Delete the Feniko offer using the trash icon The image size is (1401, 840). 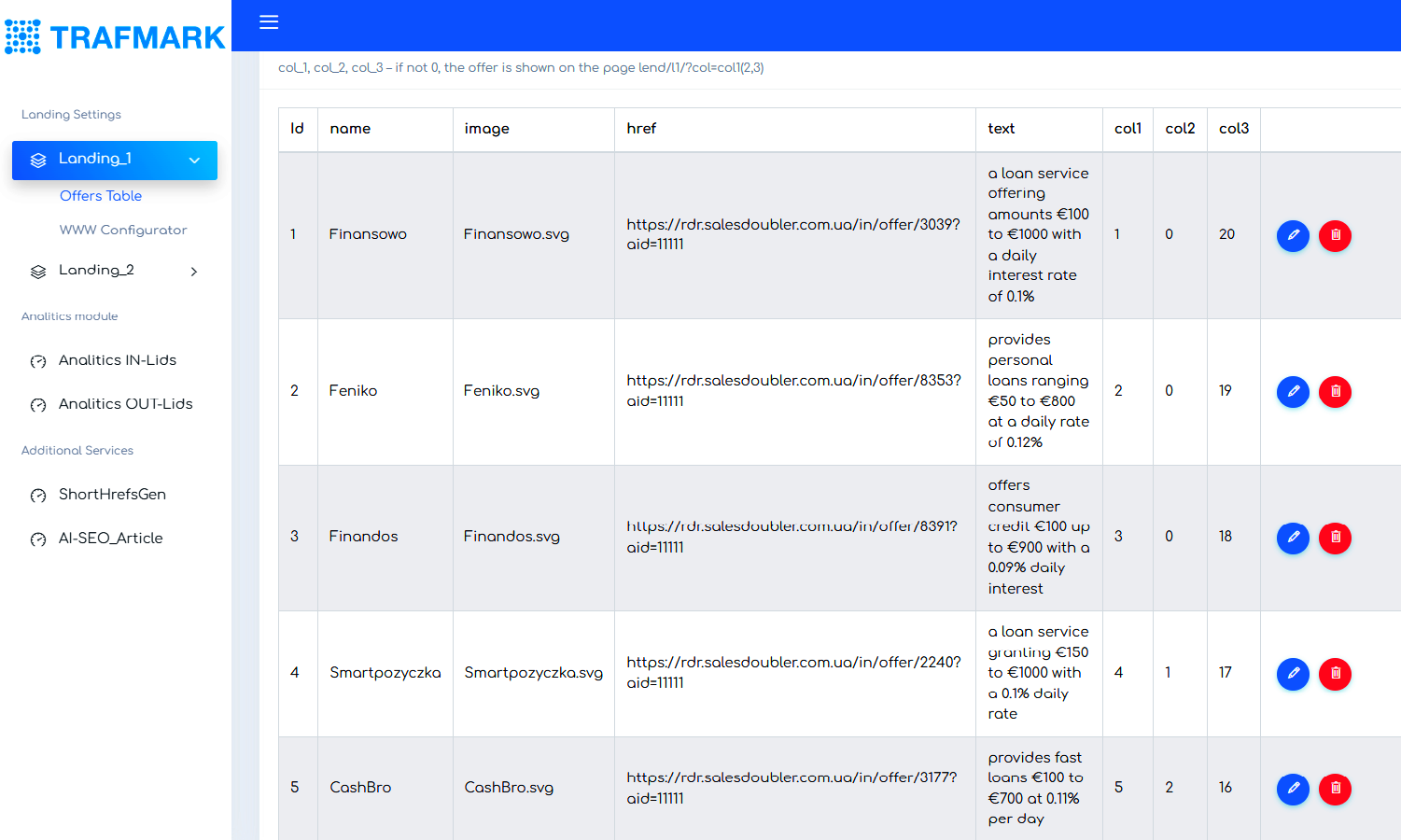(x=1335, y=391)
